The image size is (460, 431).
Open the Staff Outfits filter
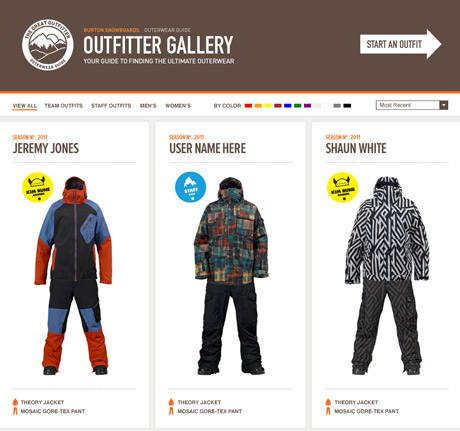coord(111,106)
